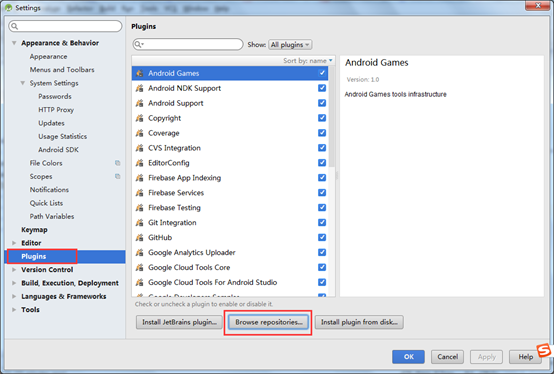
Task: Click the magnifier icon in plugin search
Action: click(138, 44)
